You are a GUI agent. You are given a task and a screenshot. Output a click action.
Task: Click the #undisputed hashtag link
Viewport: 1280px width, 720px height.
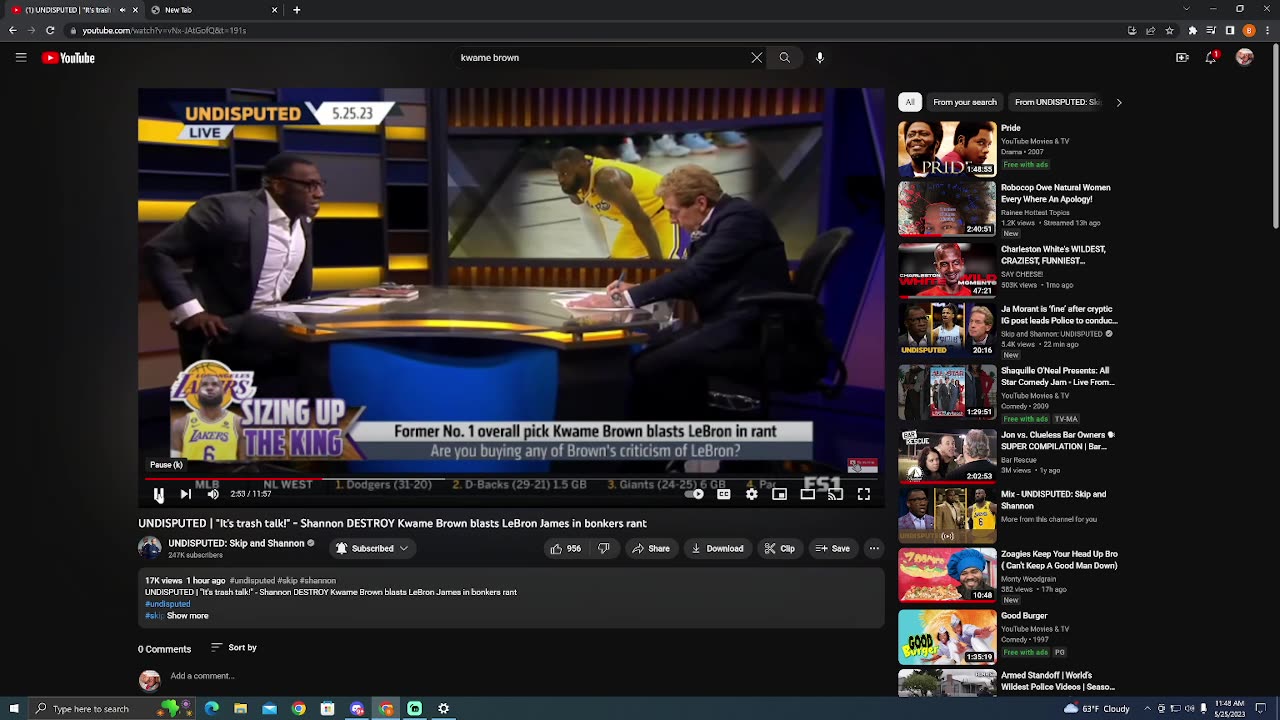coord(167,604)
